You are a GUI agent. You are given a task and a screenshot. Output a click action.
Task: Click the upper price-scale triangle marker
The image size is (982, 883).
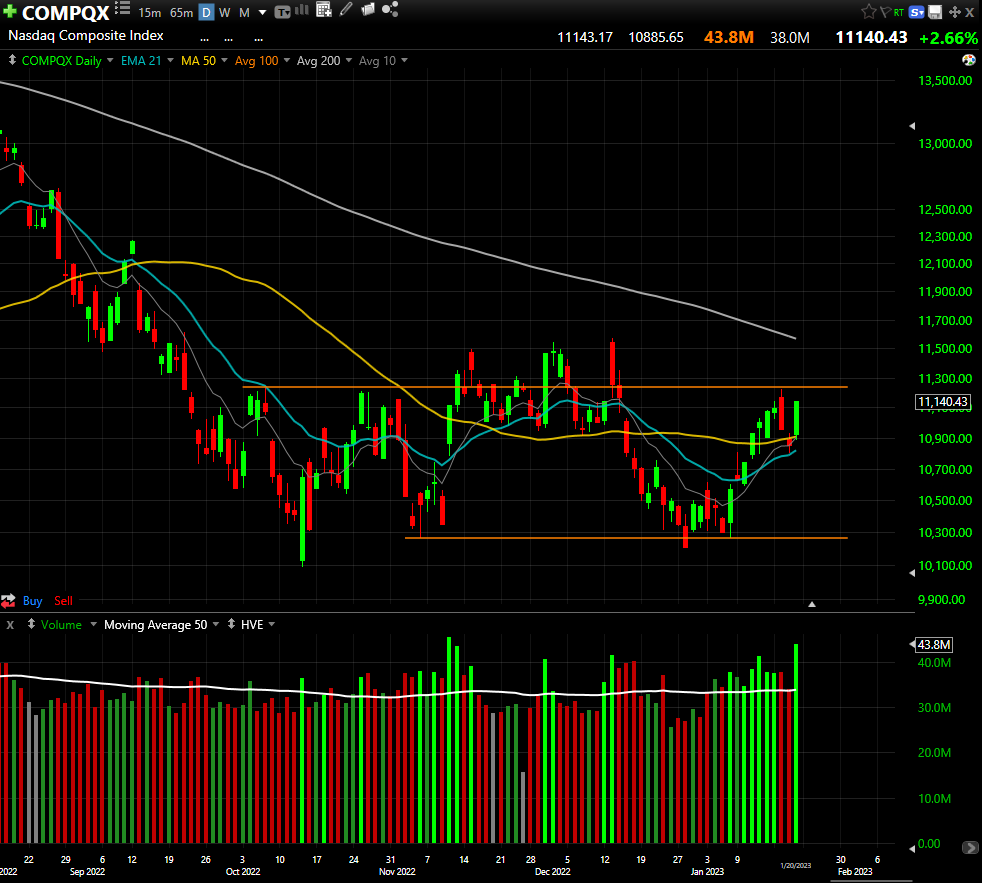tap(912, 126)
